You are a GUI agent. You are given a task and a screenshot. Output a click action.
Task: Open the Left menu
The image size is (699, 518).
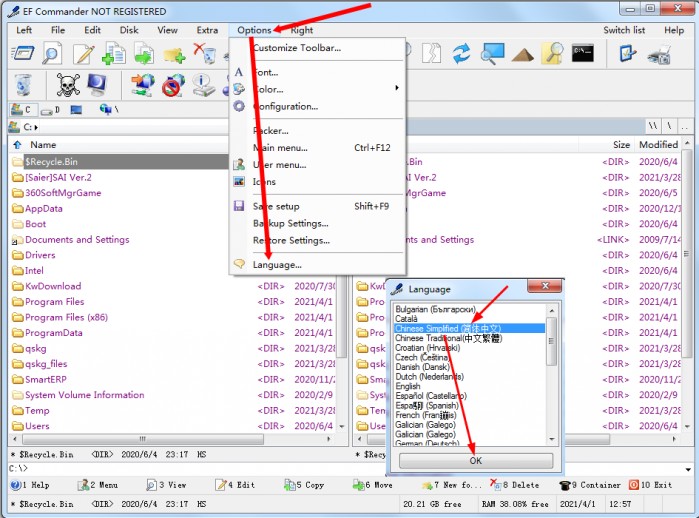pos(24,30)
